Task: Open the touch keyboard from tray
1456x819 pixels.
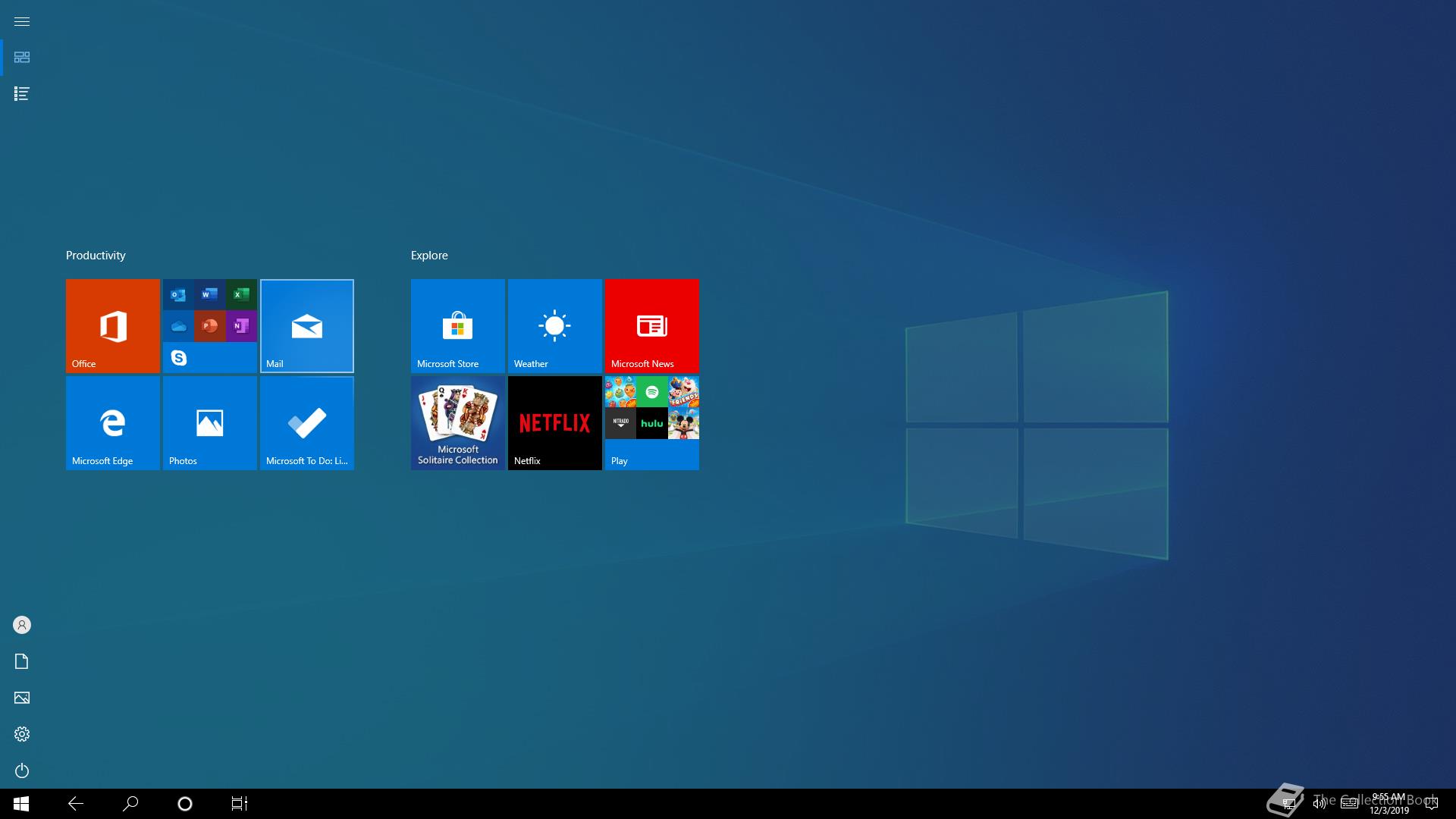Action: pos(1349,804)
